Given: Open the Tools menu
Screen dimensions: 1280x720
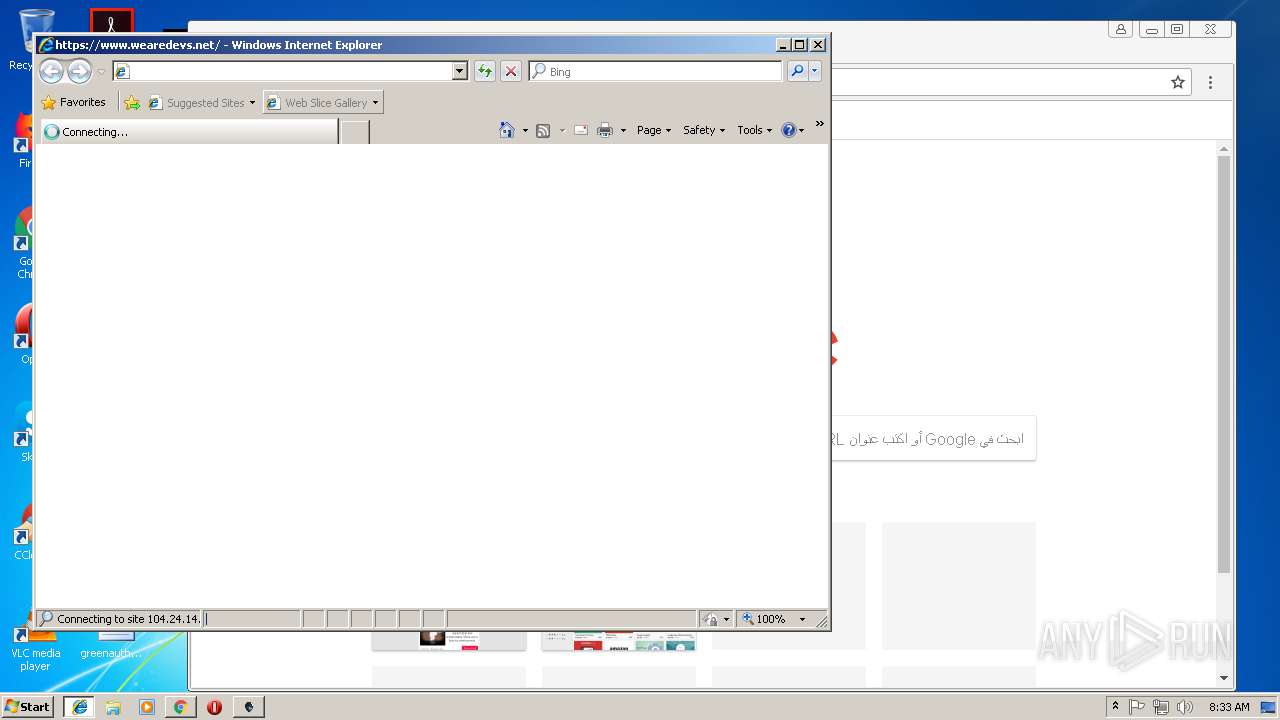Looking at the screenshot, I should tap(755, 130).
